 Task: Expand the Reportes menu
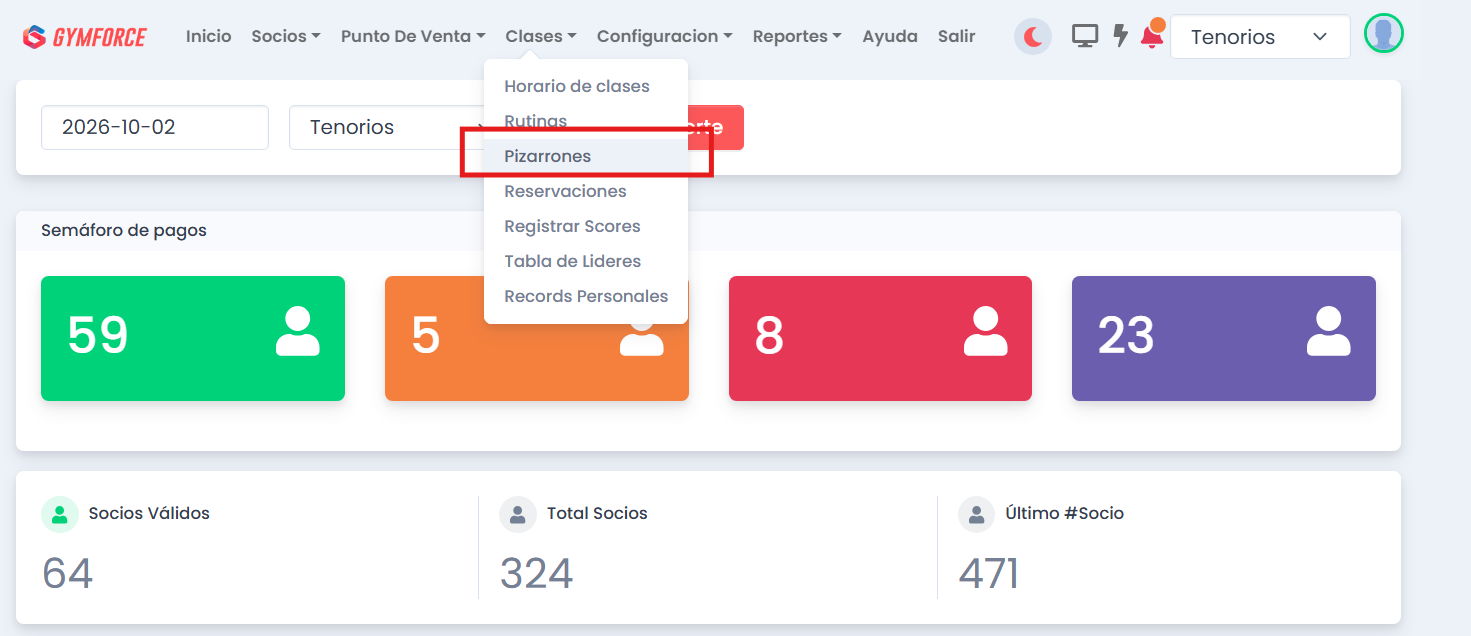[x=797, y=36]
